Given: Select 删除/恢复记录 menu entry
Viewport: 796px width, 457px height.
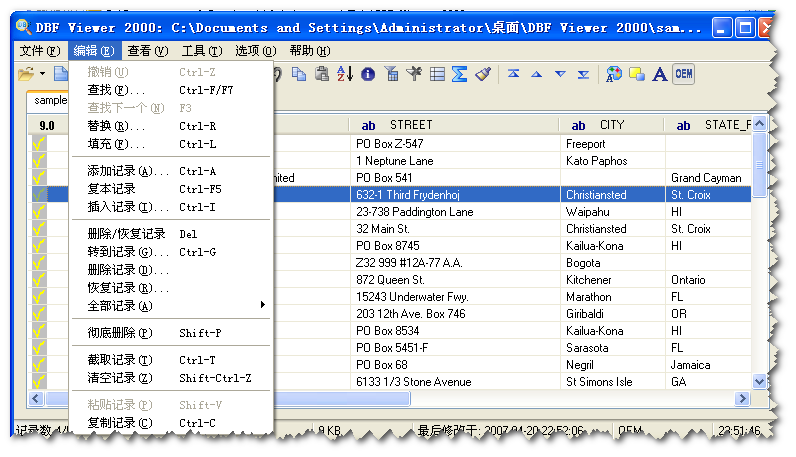Looking at the screenshot, I should pyautogui.click(x=171, y=234).
